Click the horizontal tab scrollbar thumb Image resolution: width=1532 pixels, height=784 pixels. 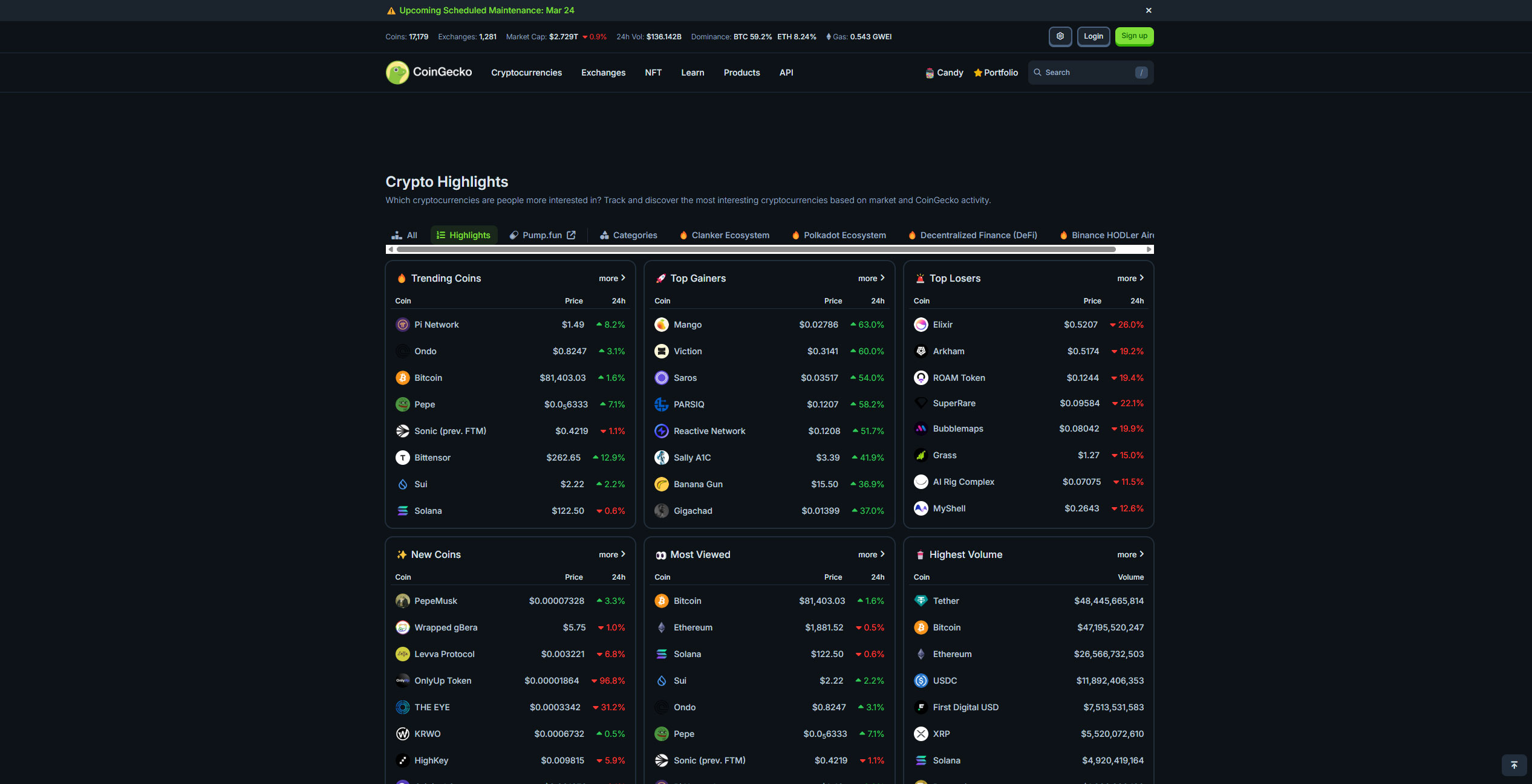756,249
